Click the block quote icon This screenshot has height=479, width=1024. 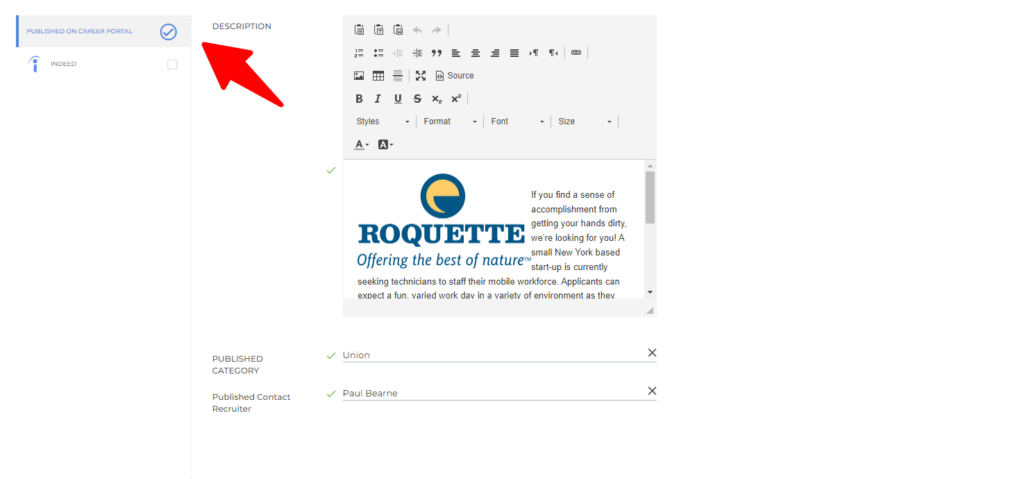pos(436,53)
